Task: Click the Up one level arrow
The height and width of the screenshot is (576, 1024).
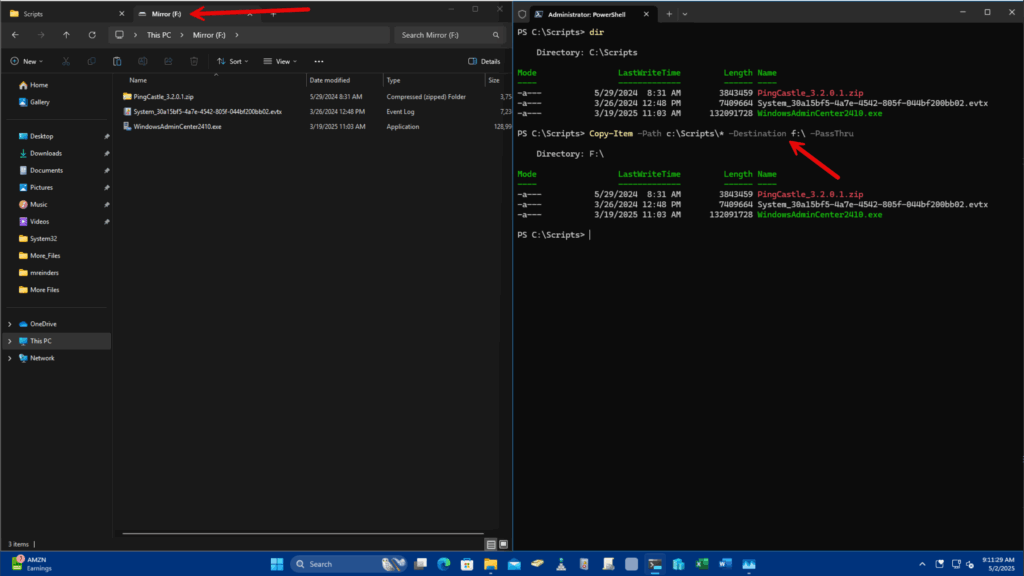Action: click(x=66, y=35)
